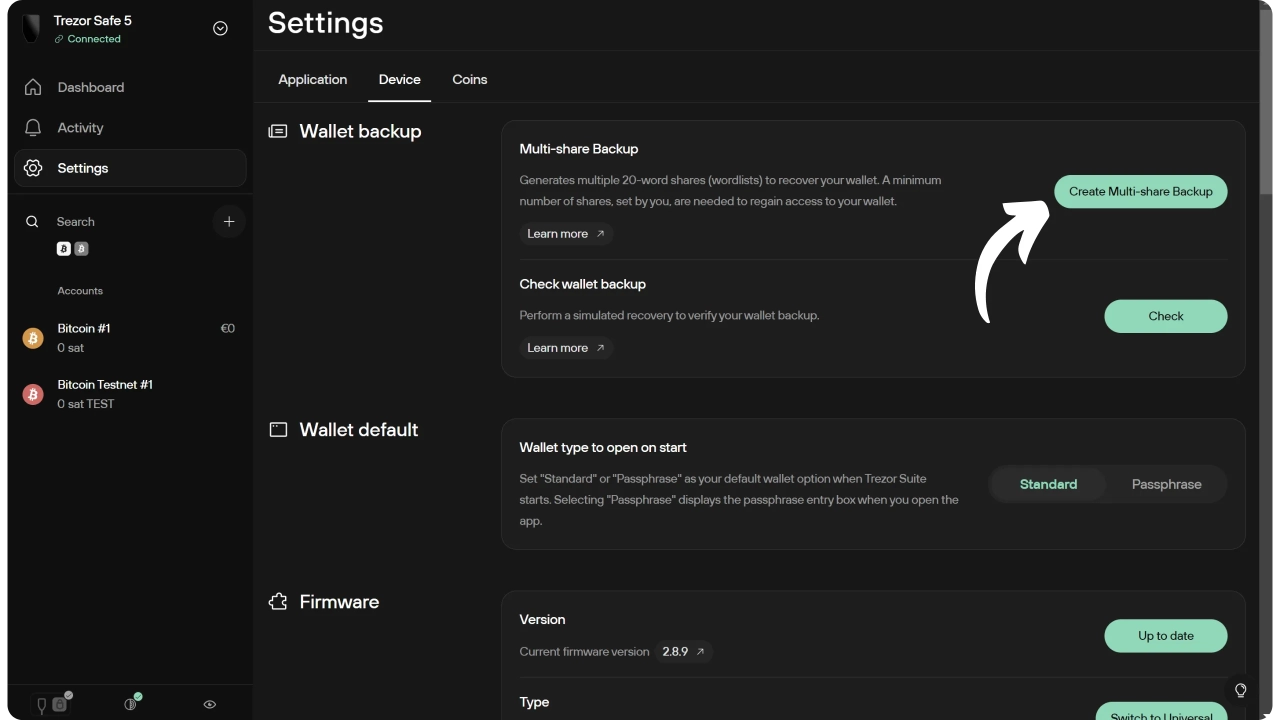1280x720 pixels.
Task: Open the lightbulb tips icon
Action: pos(1241,690)
